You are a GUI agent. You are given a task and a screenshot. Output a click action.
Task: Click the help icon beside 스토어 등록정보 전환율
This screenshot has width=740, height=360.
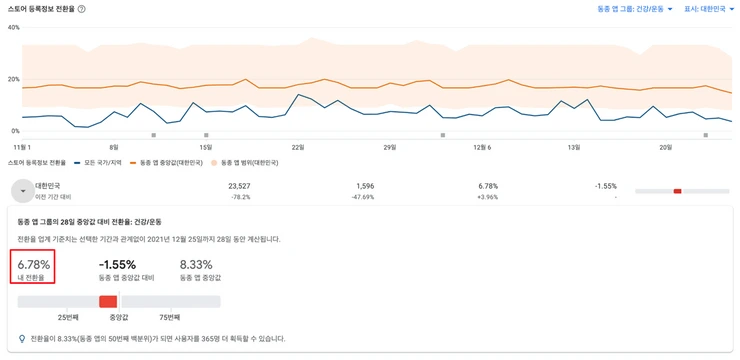pyautogui.click(x=81, y=9)
